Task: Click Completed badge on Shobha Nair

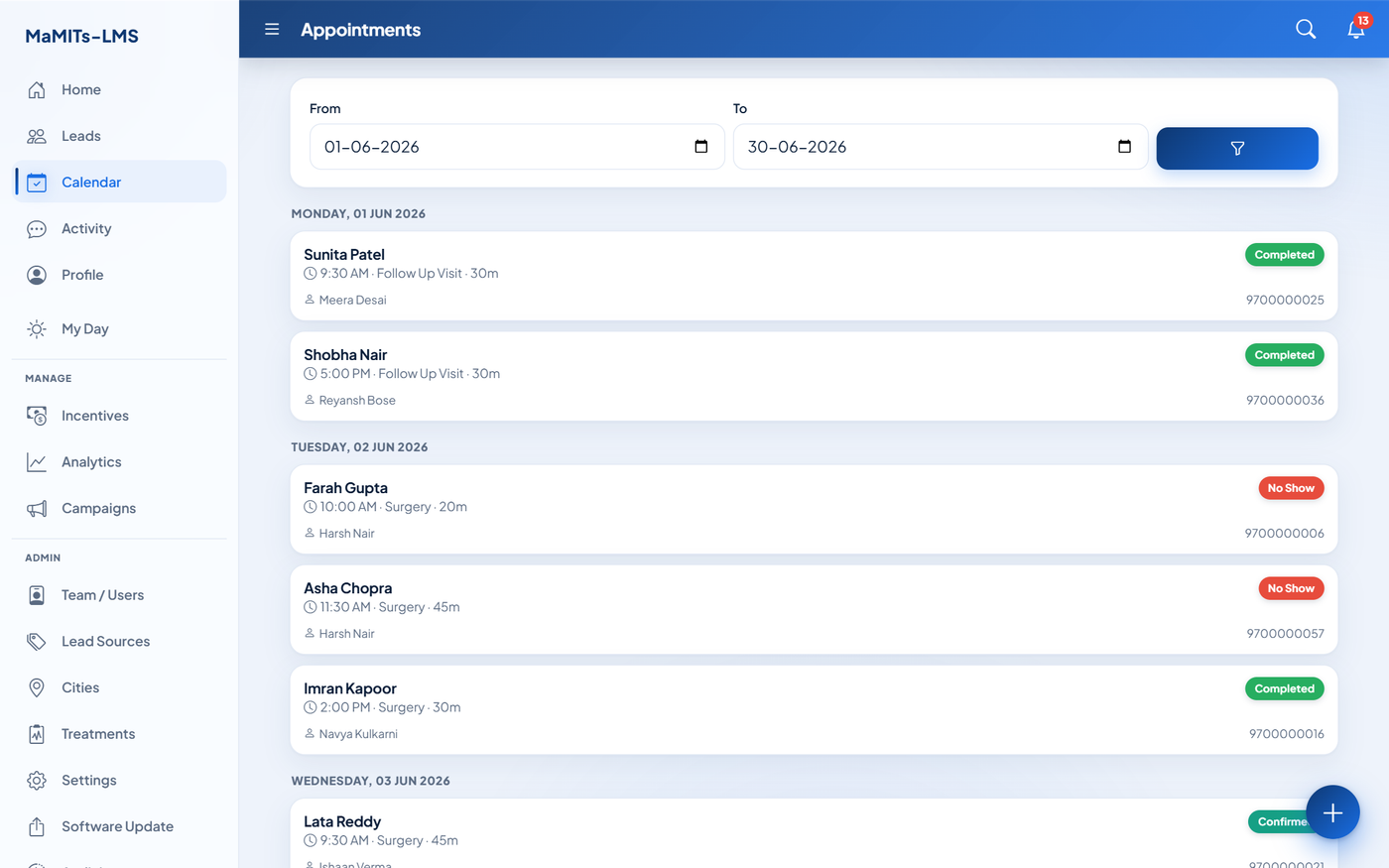Action: point(1284,355)
